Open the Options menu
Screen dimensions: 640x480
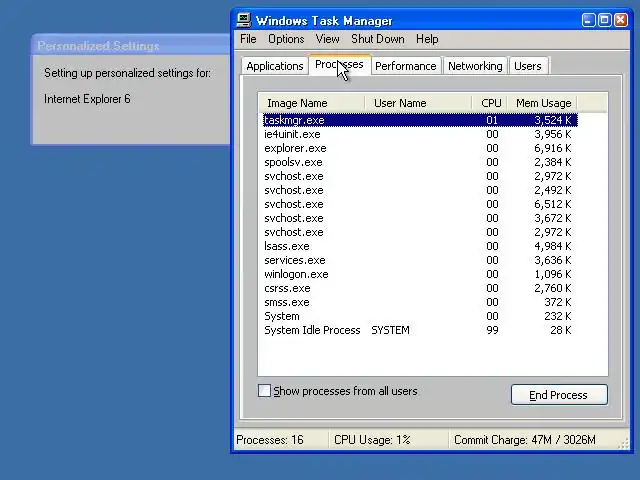click(x=286, y=39)
